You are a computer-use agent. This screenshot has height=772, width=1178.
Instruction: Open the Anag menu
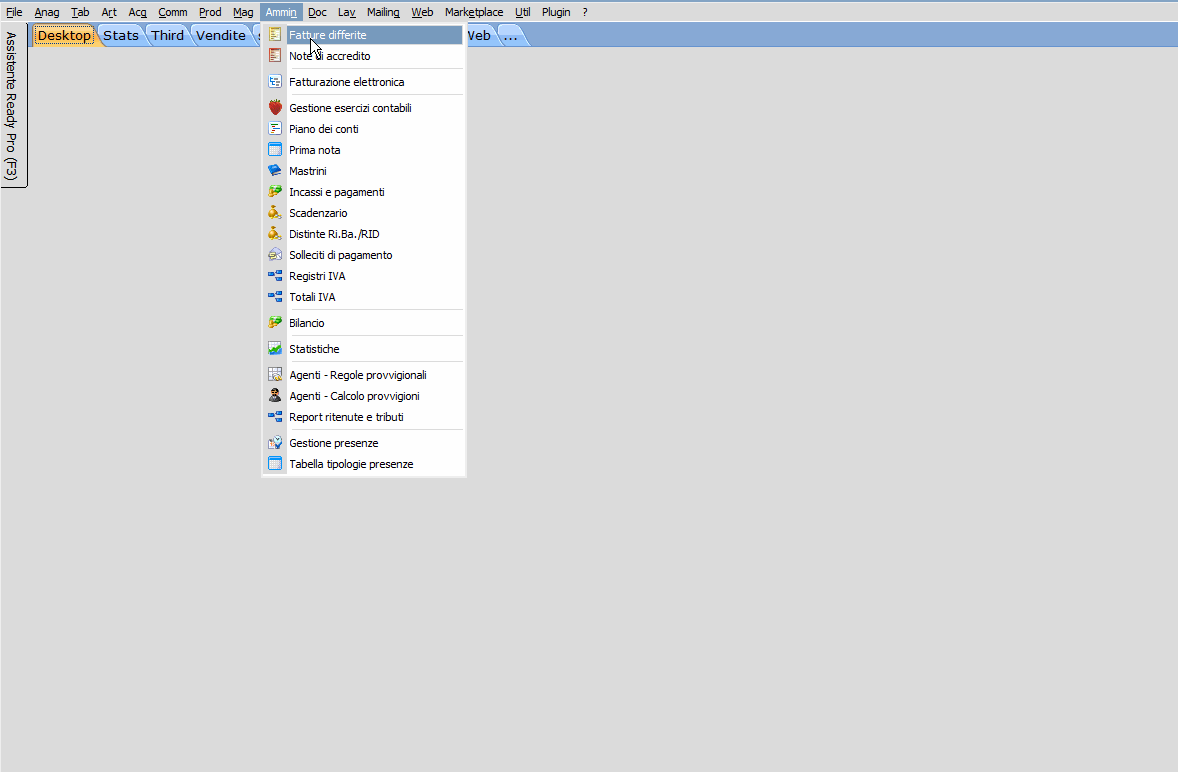click(47, 12)
